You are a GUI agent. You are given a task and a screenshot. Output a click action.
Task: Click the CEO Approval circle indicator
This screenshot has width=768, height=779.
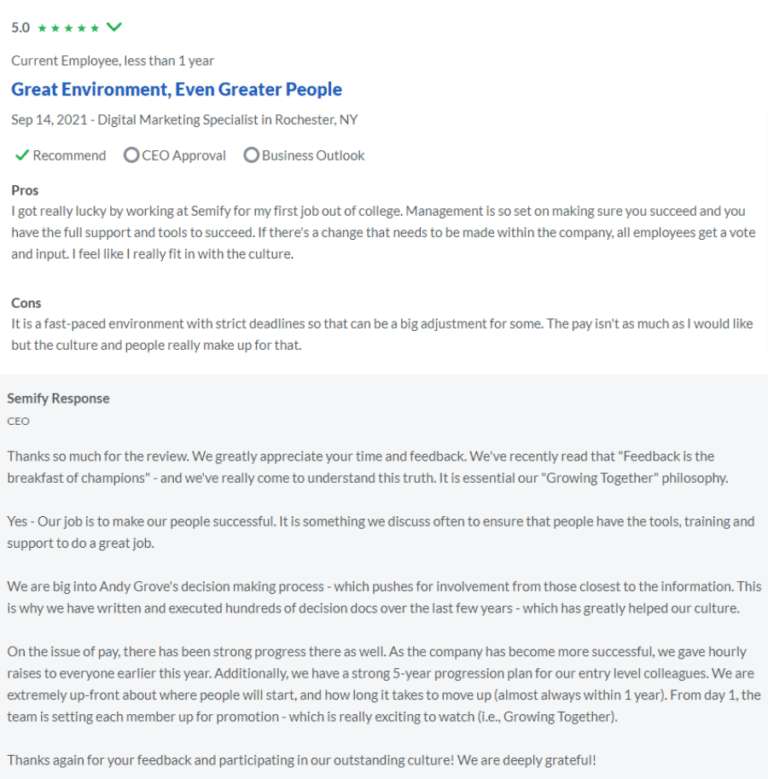pos(131,155)
